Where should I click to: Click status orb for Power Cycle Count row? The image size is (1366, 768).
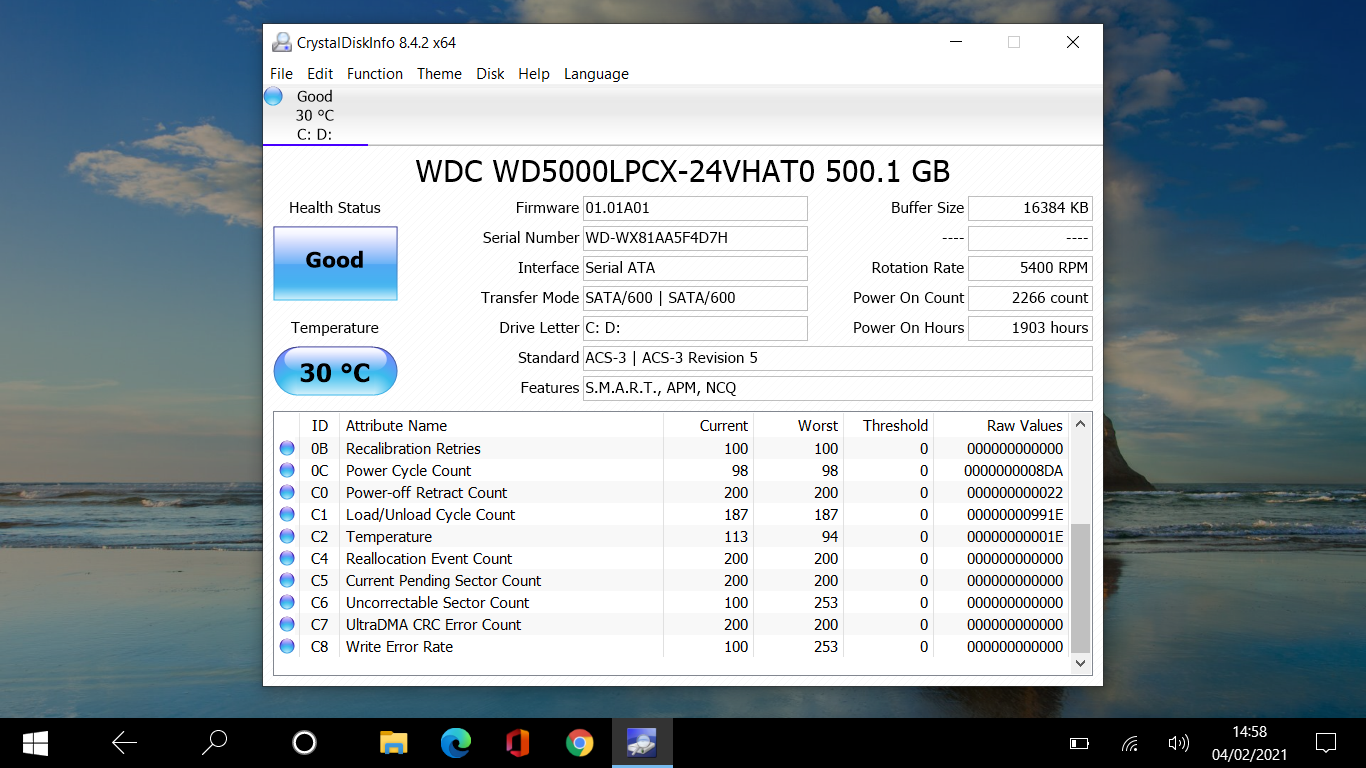coord(287,471)
